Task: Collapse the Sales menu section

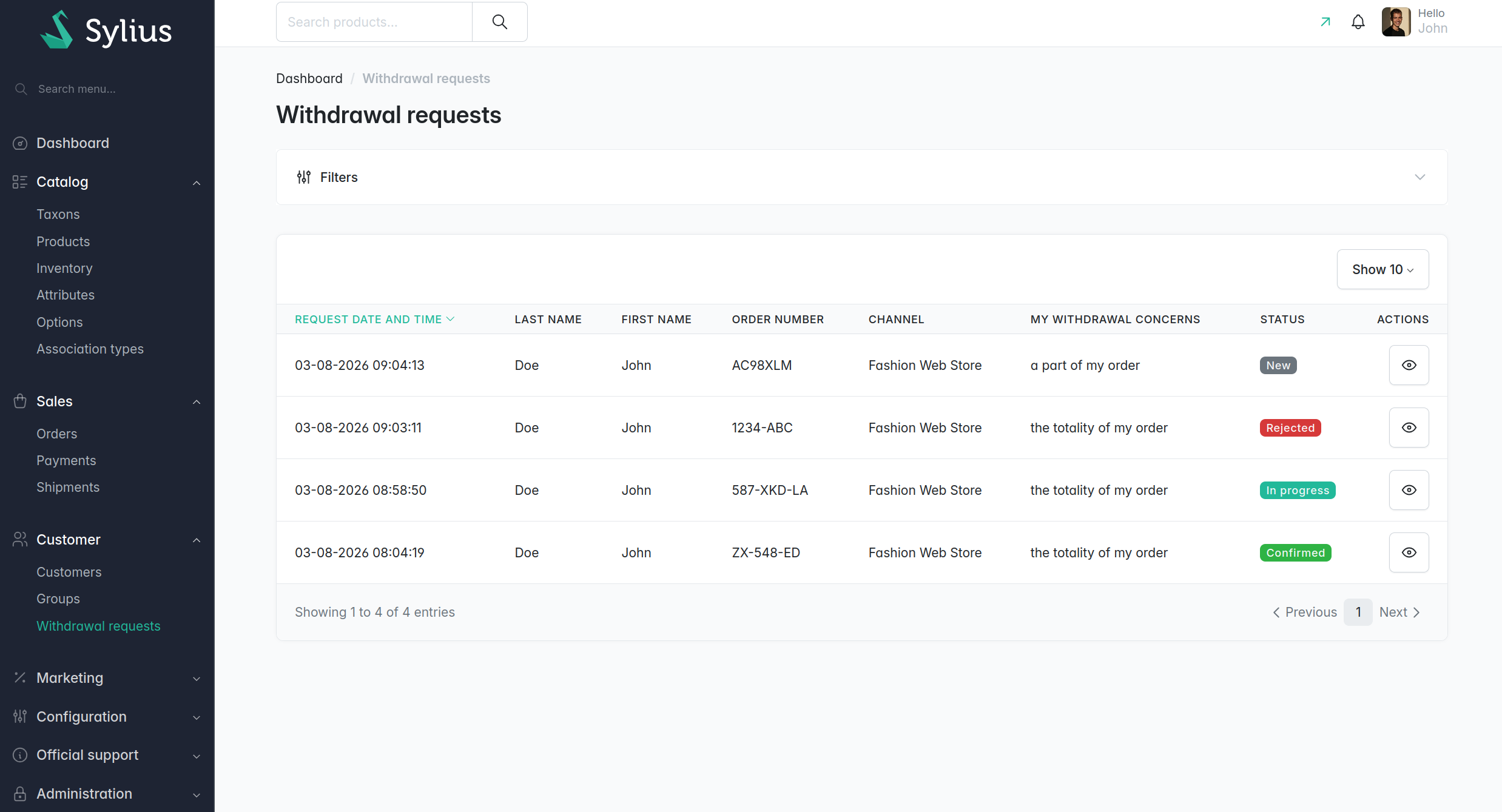Action: point(197,401)
